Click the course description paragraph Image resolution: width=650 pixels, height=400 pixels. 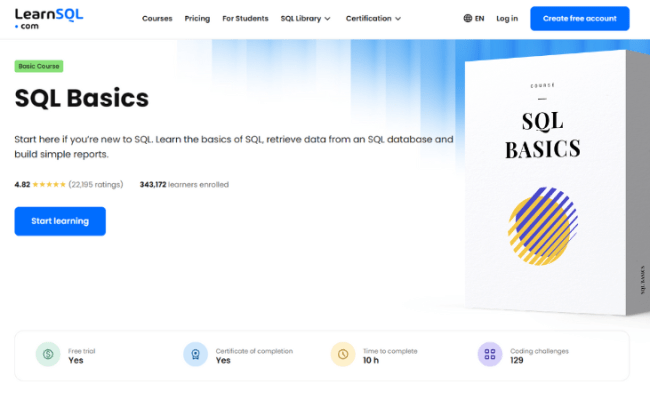(x=234, y=147)
